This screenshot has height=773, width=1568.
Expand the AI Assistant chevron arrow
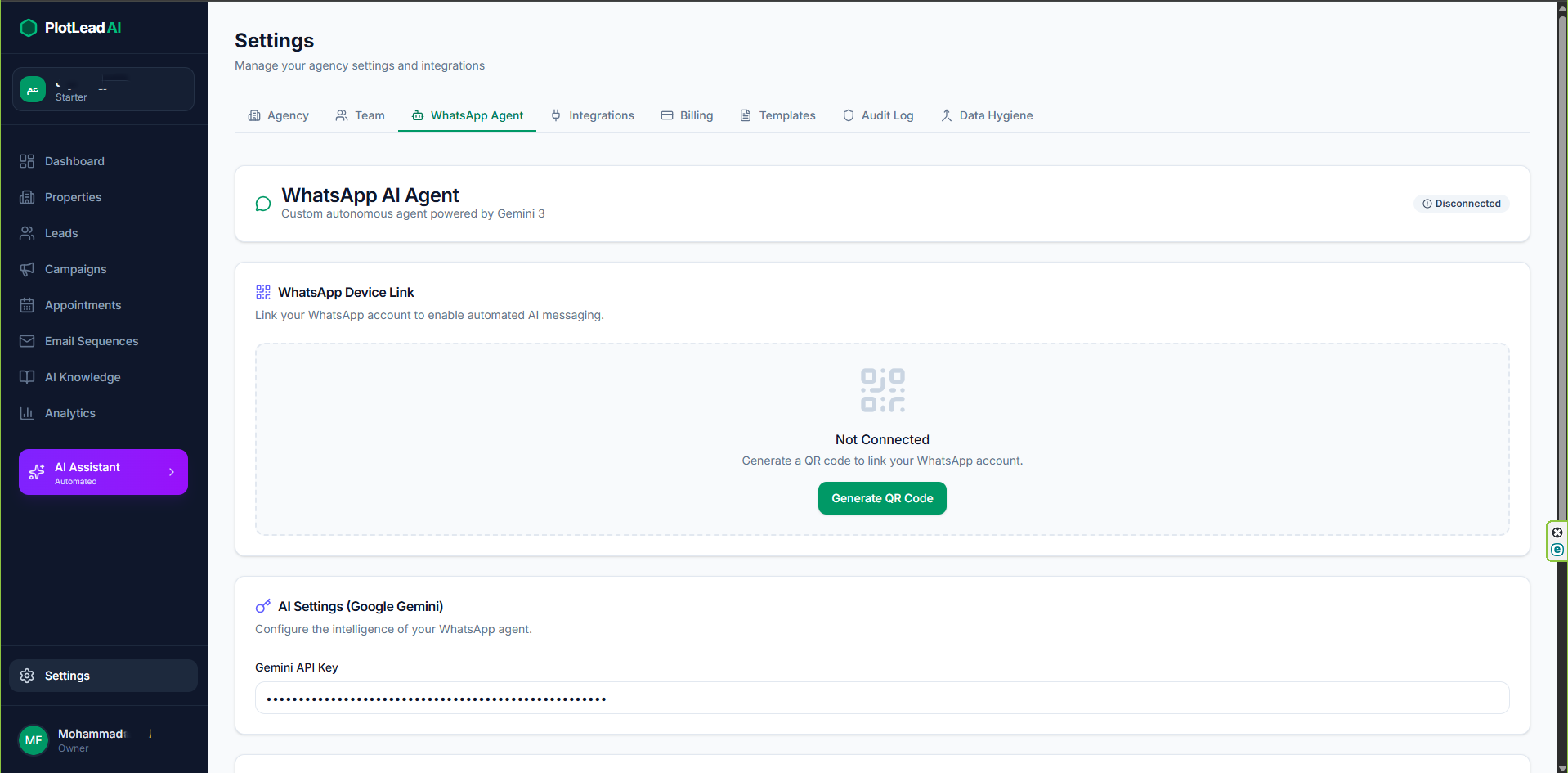(x=172, y=472)
